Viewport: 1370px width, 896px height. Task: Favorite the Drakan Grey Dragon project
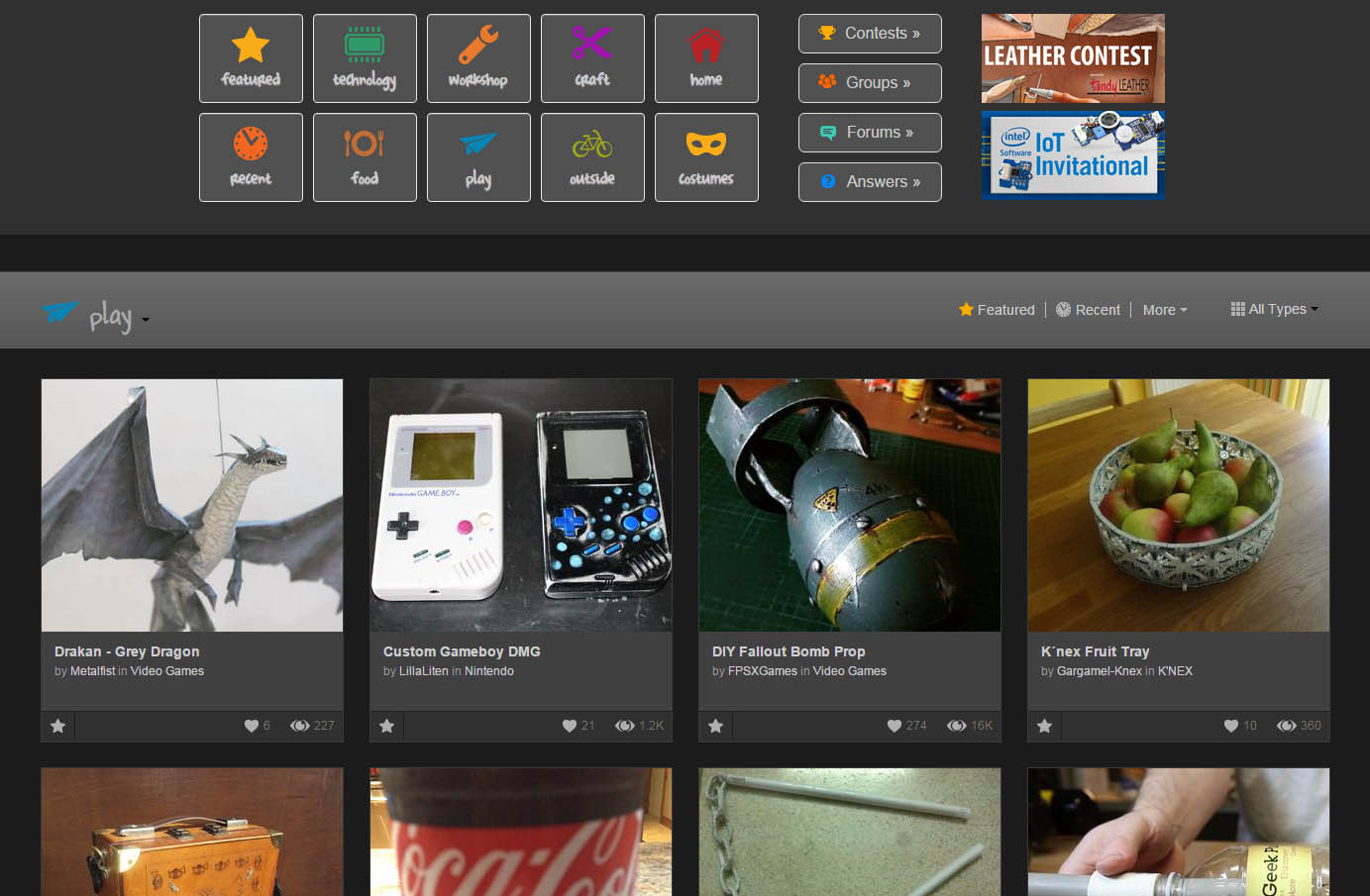(57, 726)
